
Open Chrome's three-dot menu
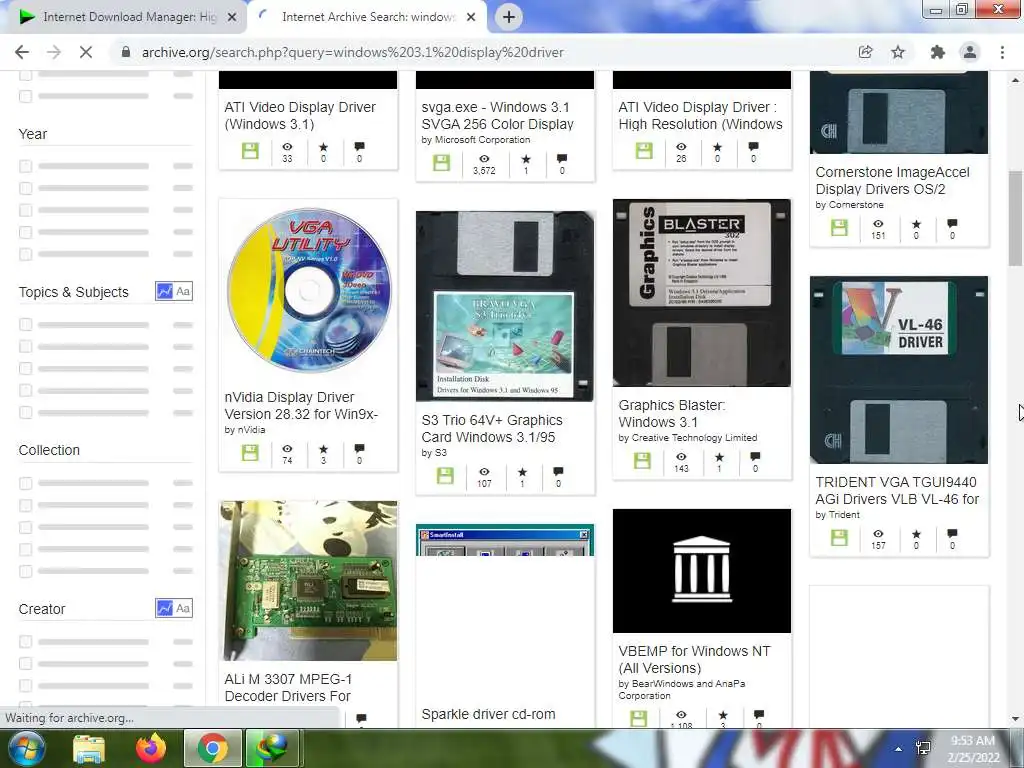click(1002, 52)
